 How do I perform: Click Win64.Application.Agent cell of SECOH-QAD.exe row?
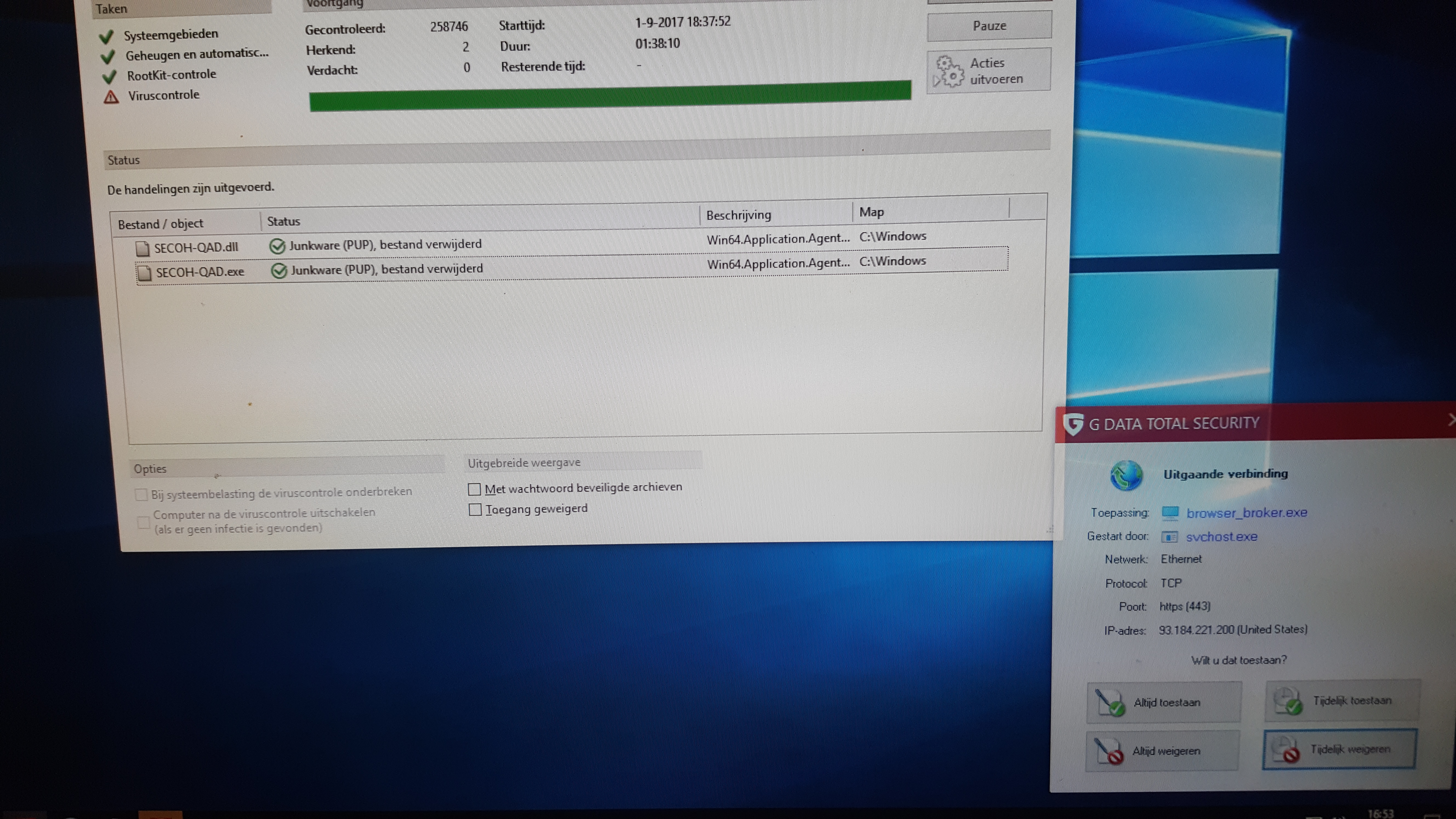778,263
